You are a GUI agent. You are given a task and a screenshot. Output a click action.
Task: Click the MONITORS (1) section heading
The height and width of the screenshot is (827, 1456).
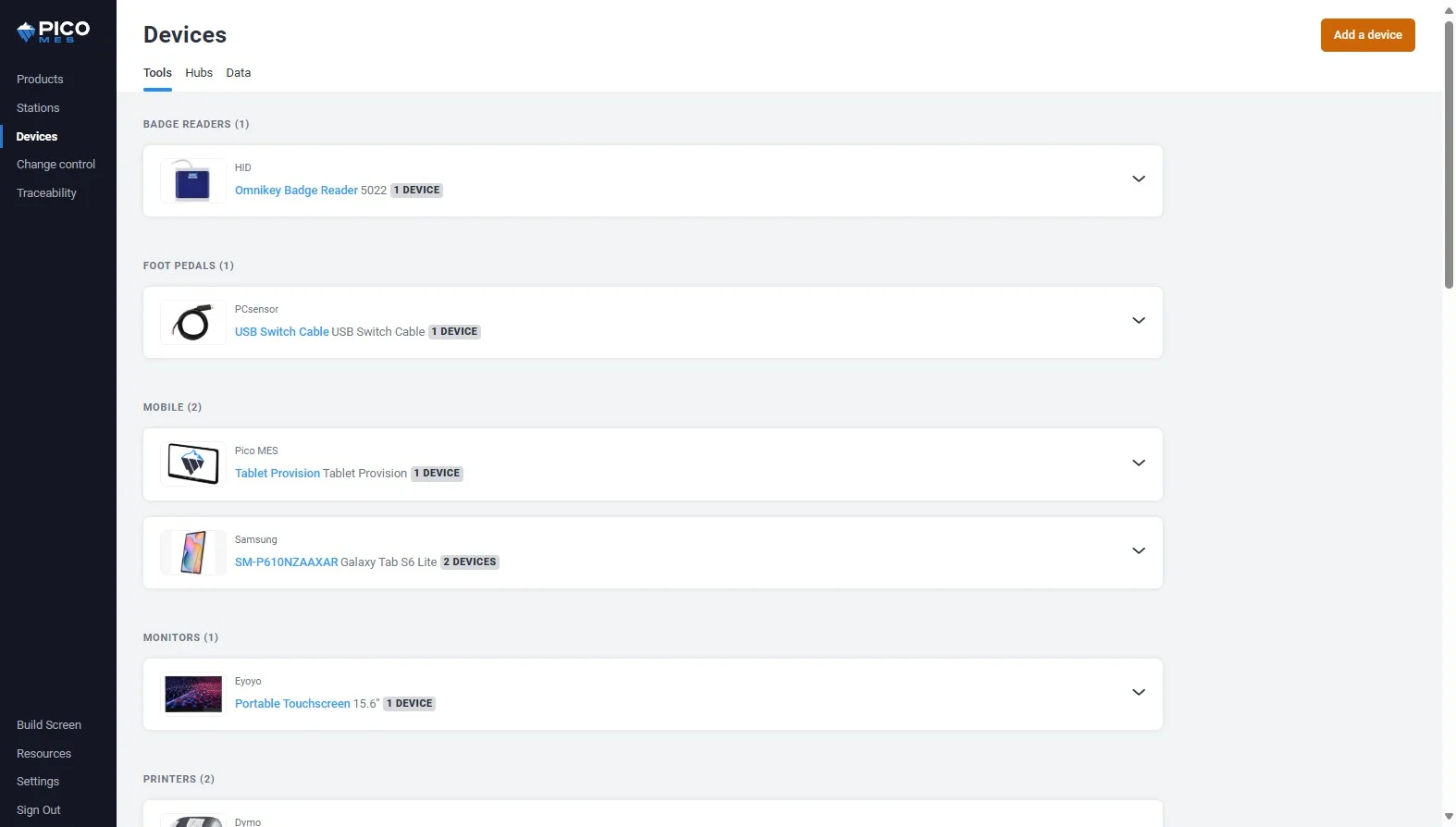pyautogui.click(x=180, y=637)
